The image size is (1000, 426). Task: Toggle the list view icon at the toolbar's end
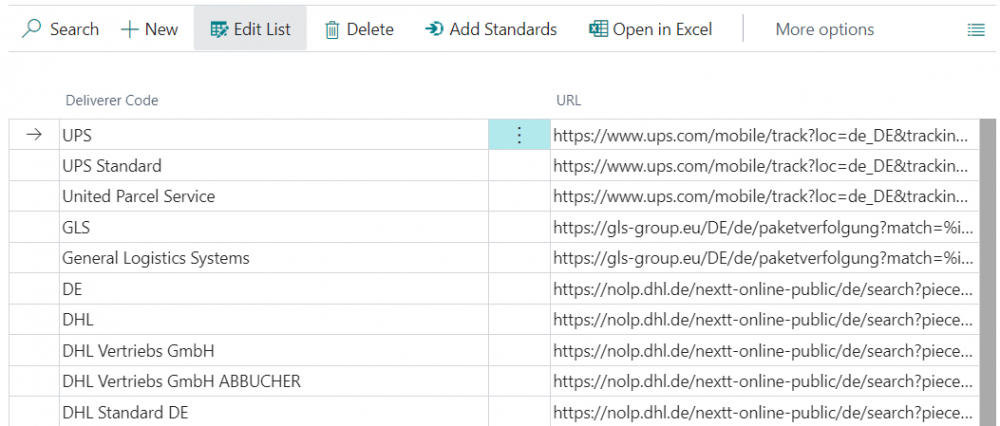click(976, 29)
